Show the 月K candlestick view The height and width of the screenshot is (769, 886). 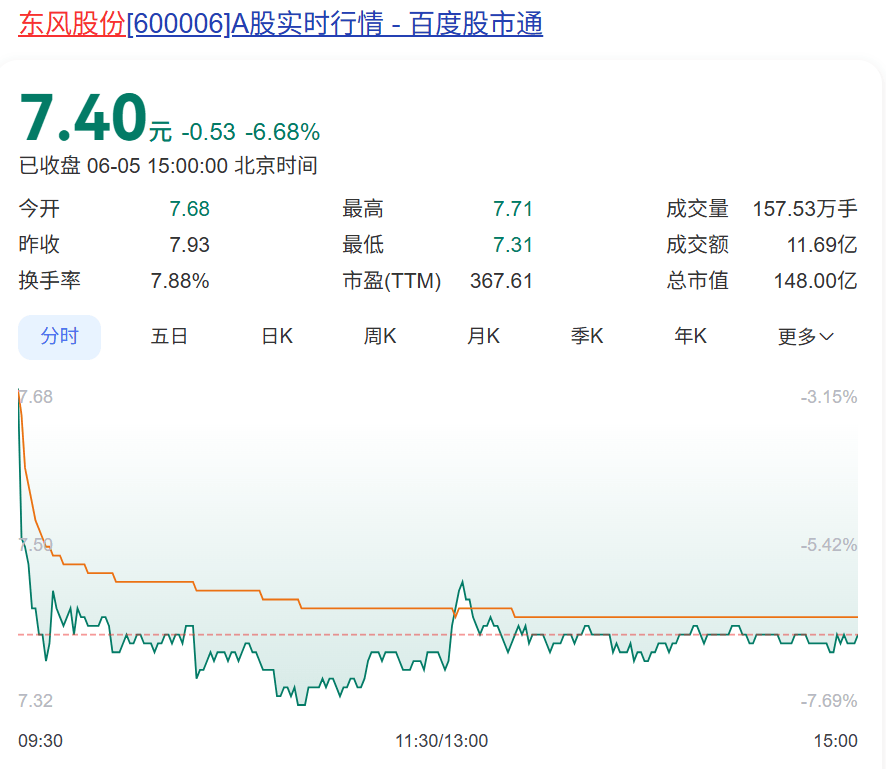[x=484, y=337]
